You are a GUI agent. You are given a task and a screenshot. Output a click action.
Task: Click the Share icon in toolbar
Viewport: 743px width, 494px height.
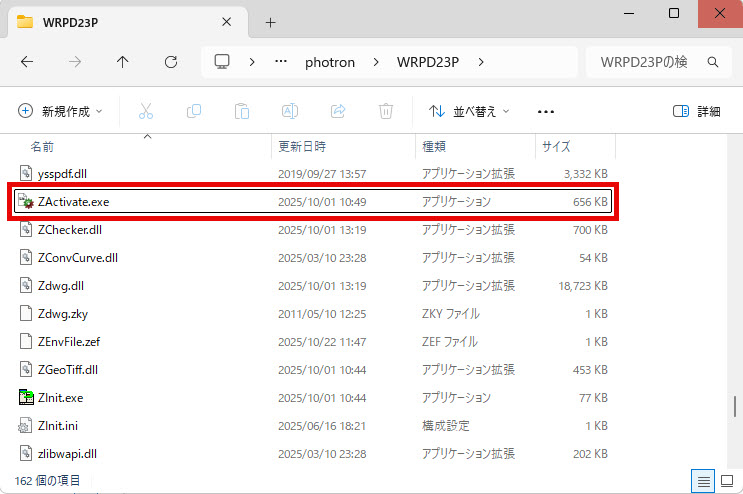pyautogui.click(x=338, y=111)
